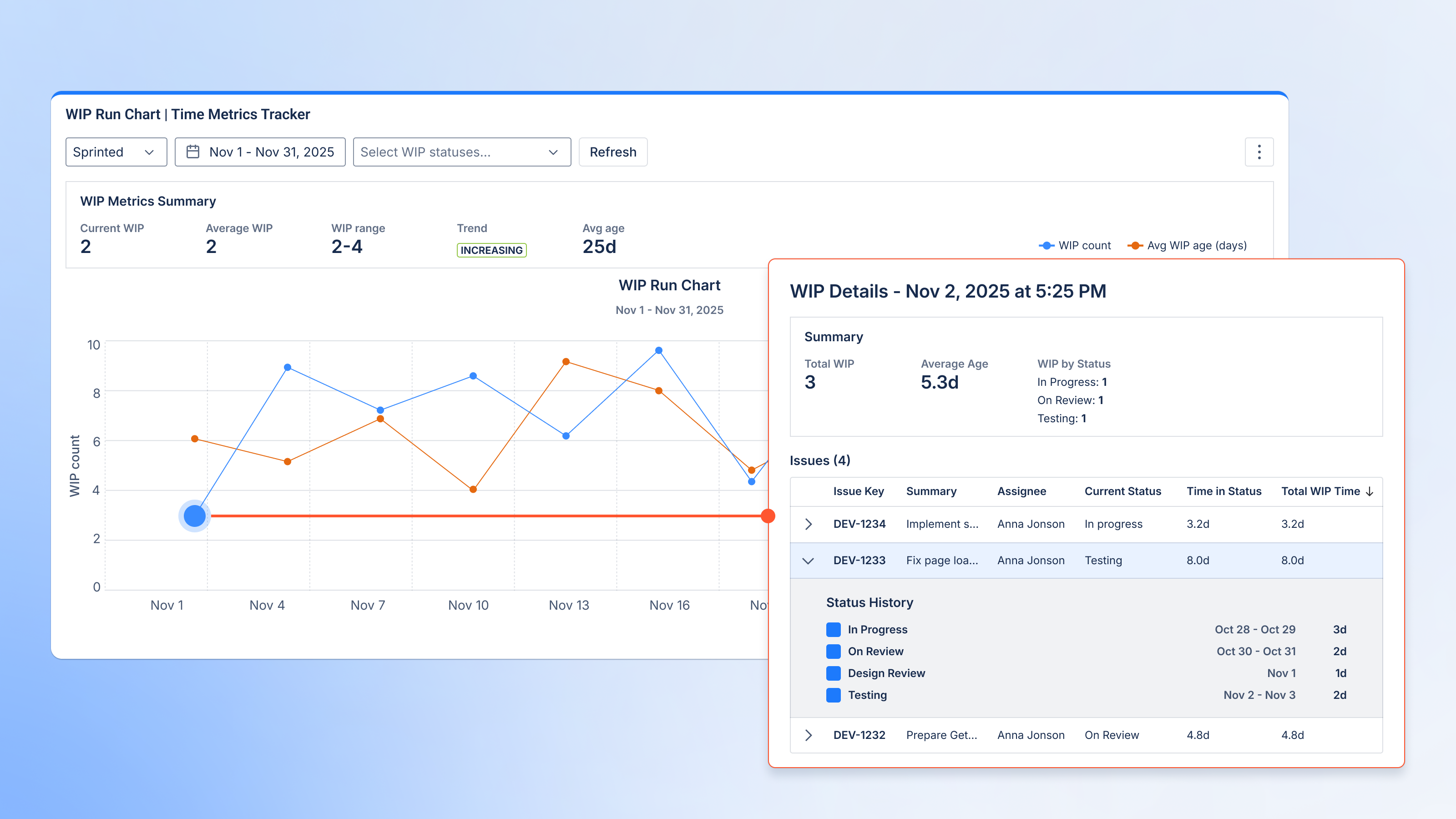Click the Refresh button
The width and height of the screenshot is (1456, 819).
click(613, 152)
